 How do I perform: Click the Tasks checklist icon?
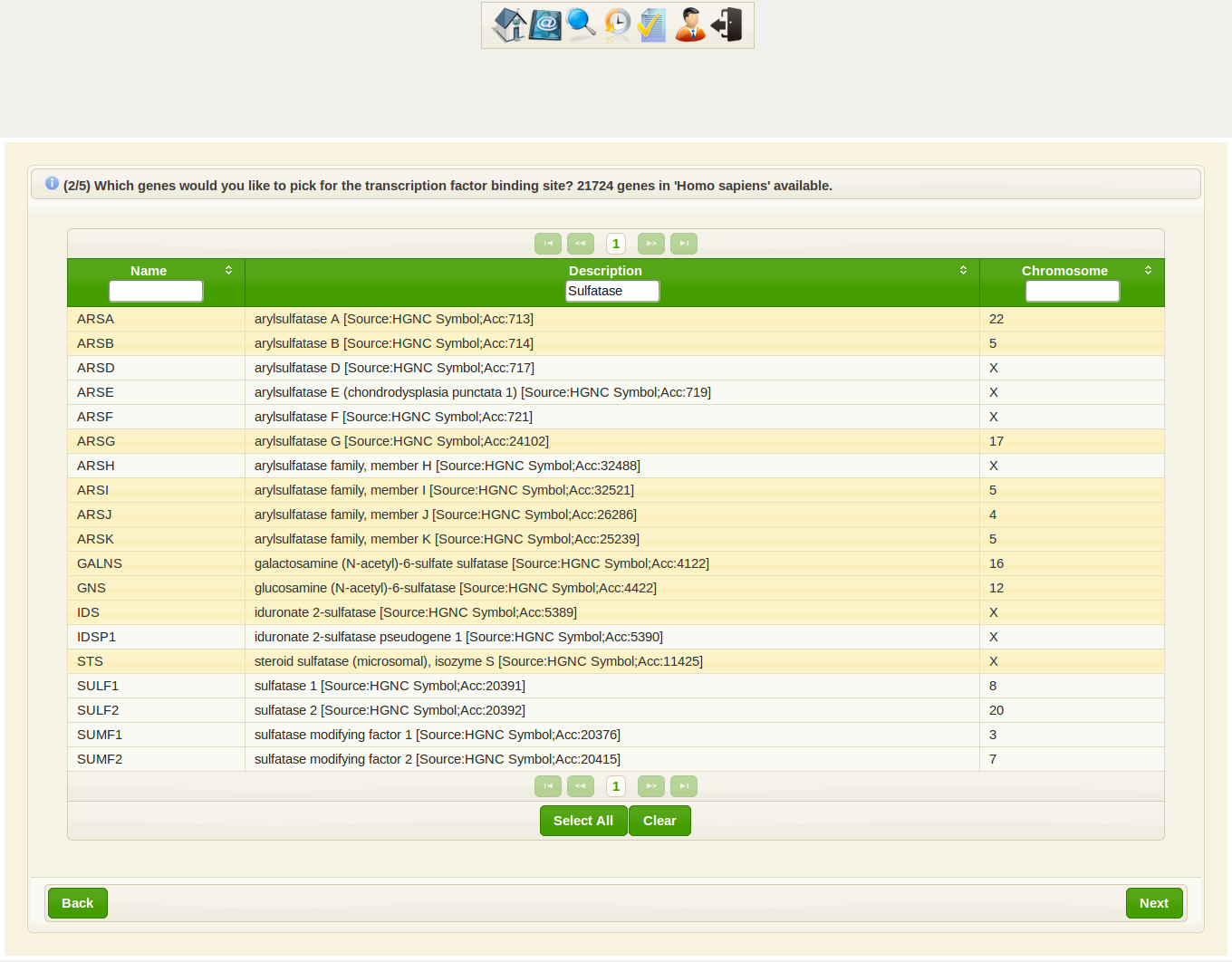[651, 24]
